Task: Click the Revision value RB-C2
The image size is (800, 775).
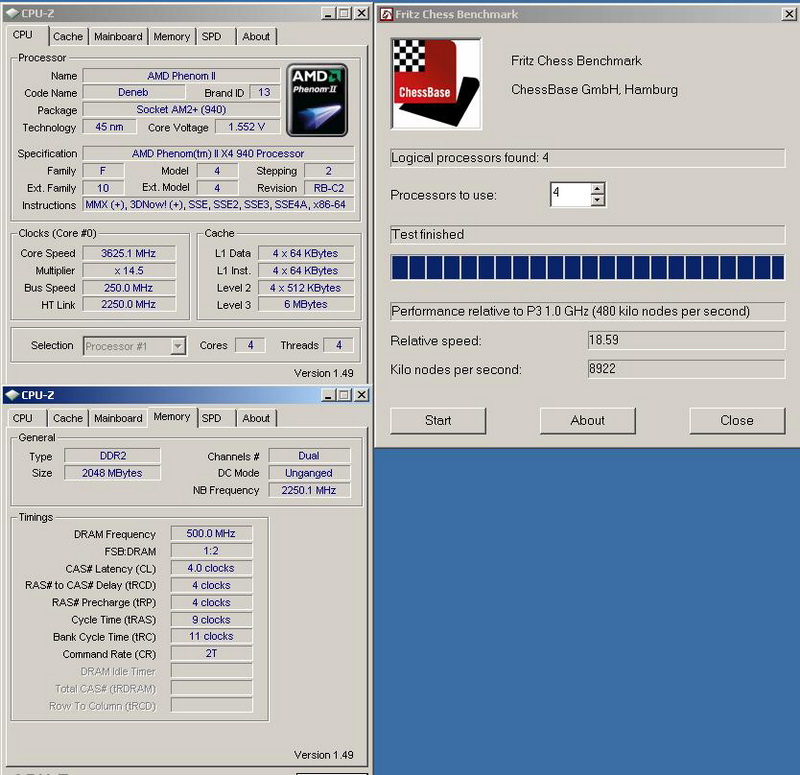Action: 329,188
